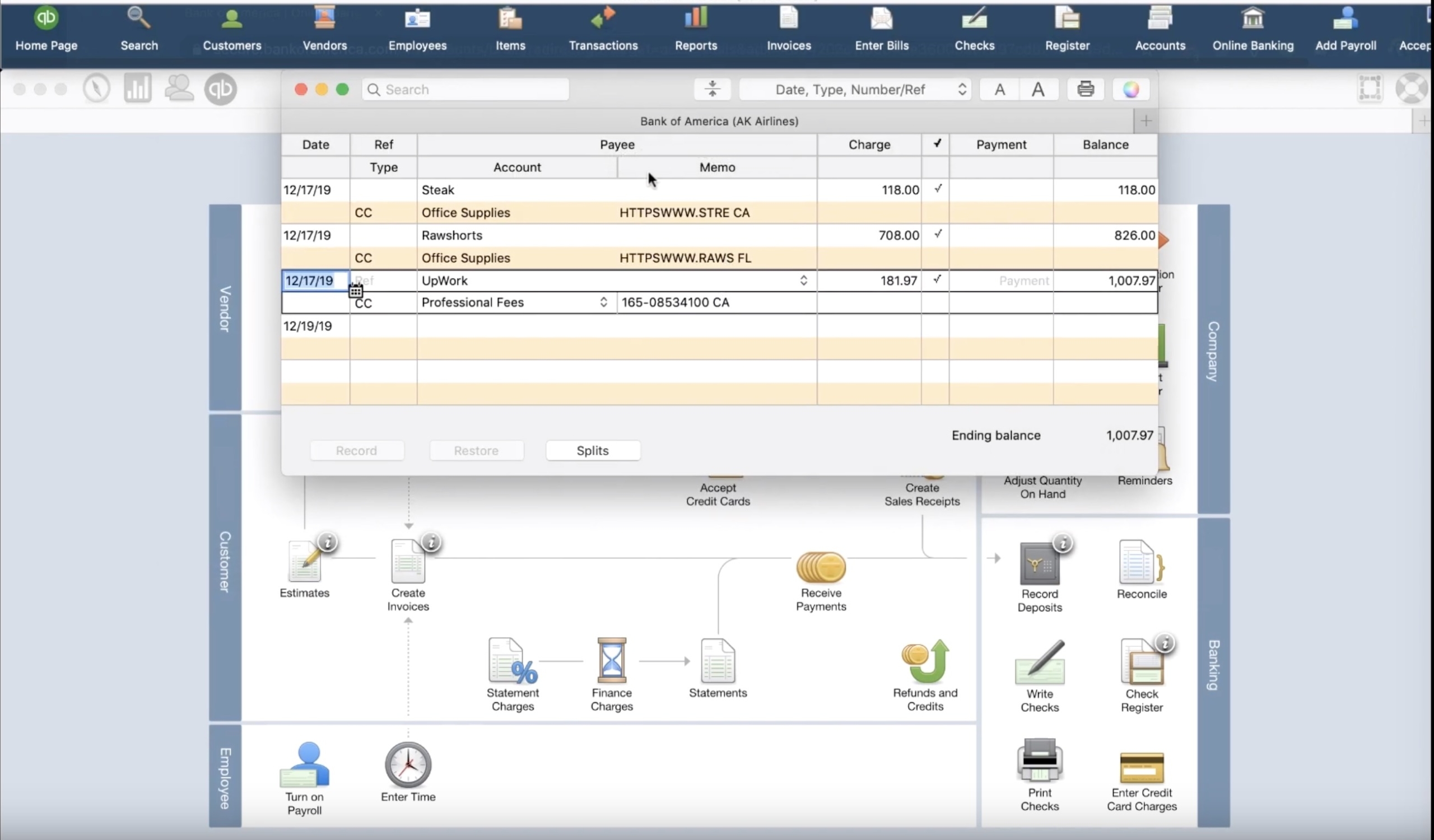Open the Statements workflow icon

pyautogui.click(x=718, y=660)
